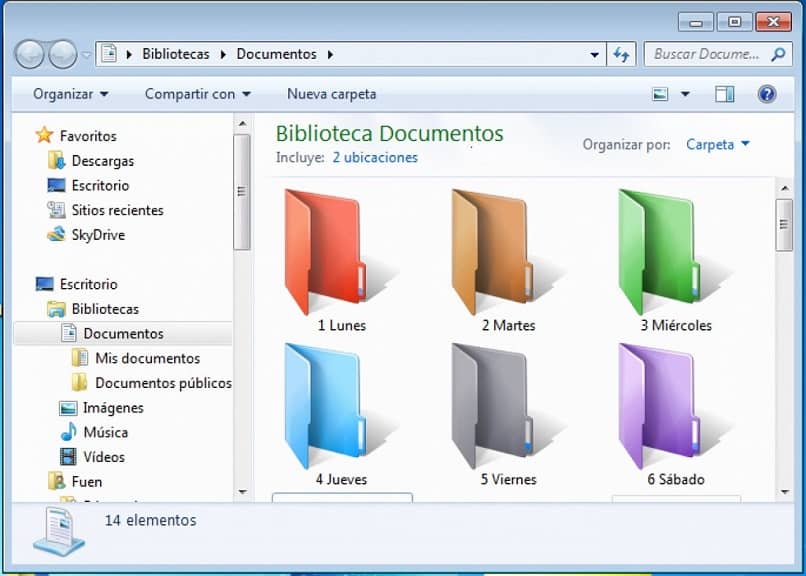Open the view options dropdown arrow
806x576 pixels.
(685, 94)
